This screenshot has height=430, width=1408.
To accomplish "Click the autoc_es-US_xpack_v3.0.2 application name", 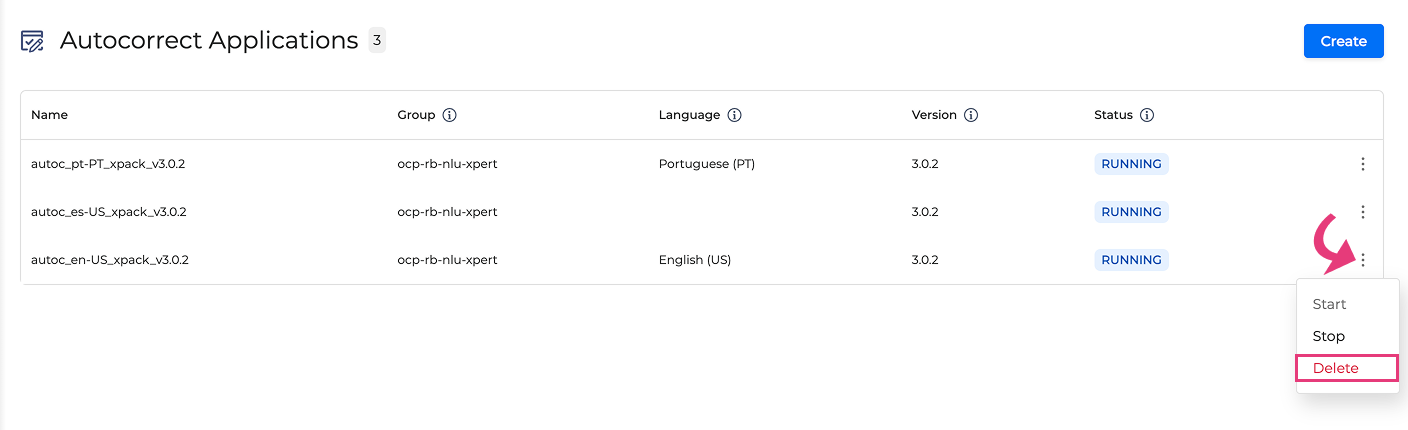I will coord(108,212).
